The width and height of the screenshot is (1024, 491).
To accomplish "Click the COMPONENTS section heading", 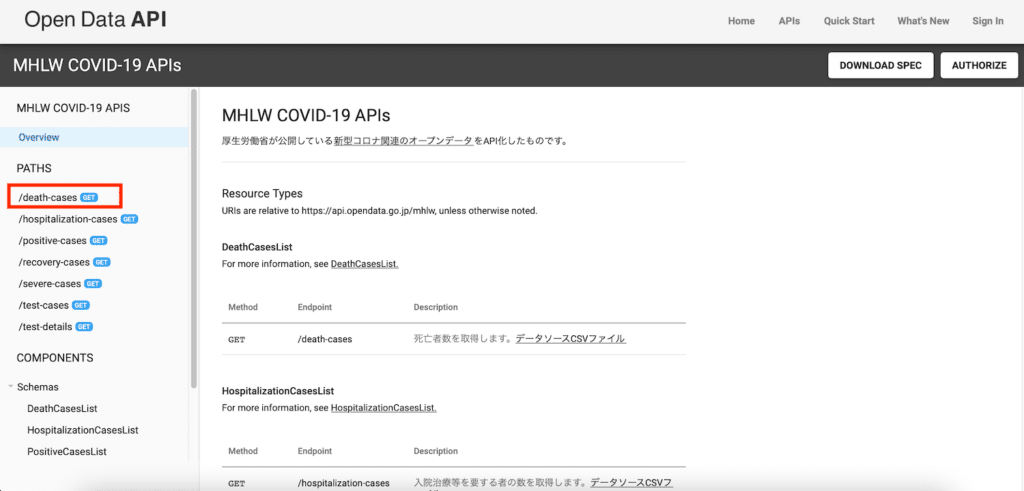I will (x=55, y=358).
